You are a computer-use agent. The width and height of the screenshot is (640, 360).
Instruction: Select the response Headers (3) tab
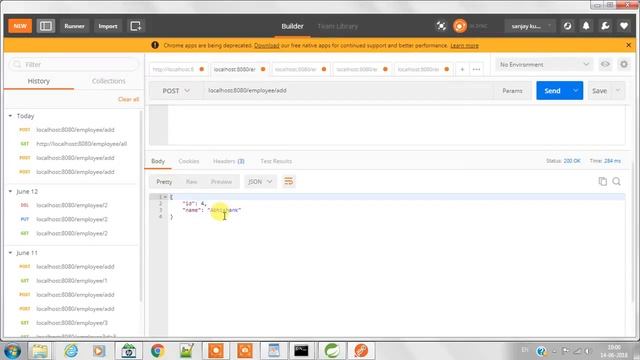(x=229, y=161)
